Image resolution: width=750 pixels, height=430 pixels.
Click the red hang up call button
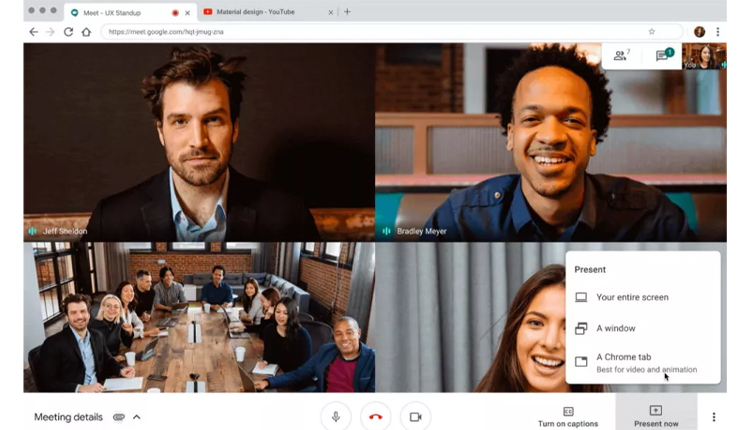(375, 416)
